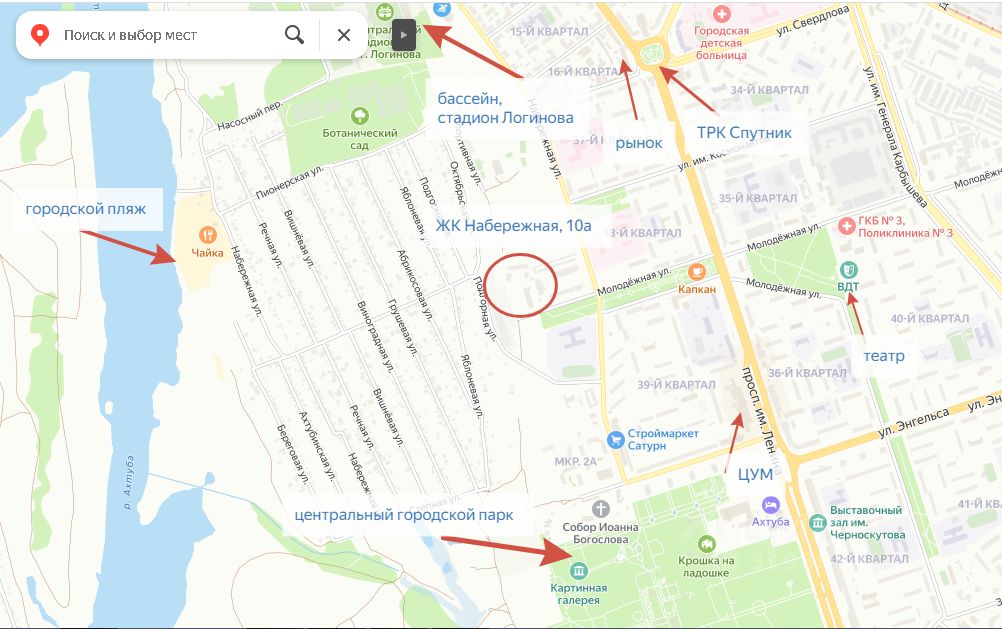
Task: Click the red location pin icon
Action: pyautogui.click(x=40, y=35)
